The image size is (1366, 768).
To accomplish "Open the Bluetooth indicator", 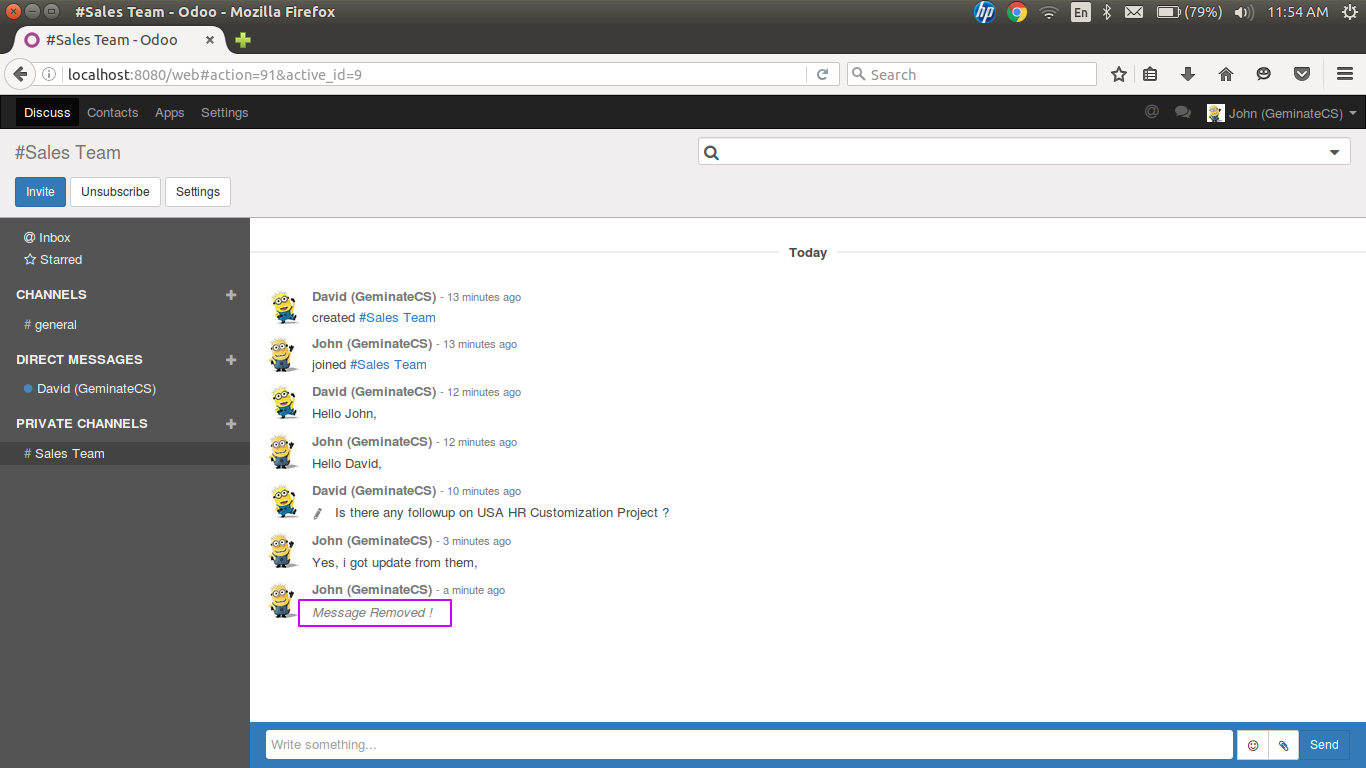I will click(x=1107, y=12).
